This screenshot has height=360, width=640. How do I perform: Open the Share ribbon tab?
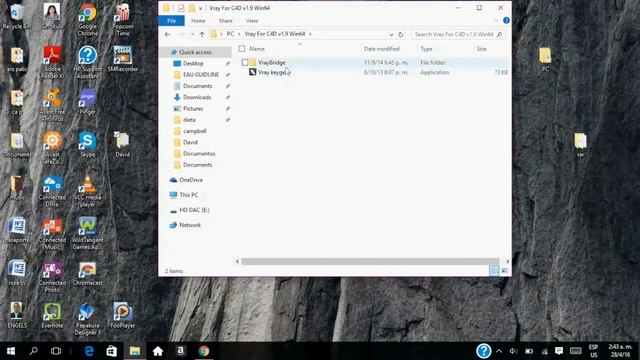click(225, 20)
